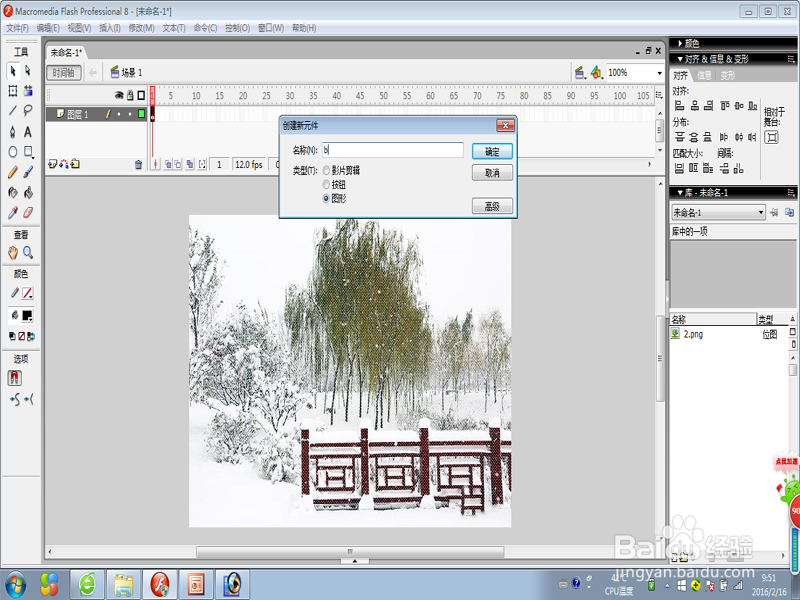Click the Delete Layer trash icon
Viewport: 800px width, 600px height.
[138, 164]
